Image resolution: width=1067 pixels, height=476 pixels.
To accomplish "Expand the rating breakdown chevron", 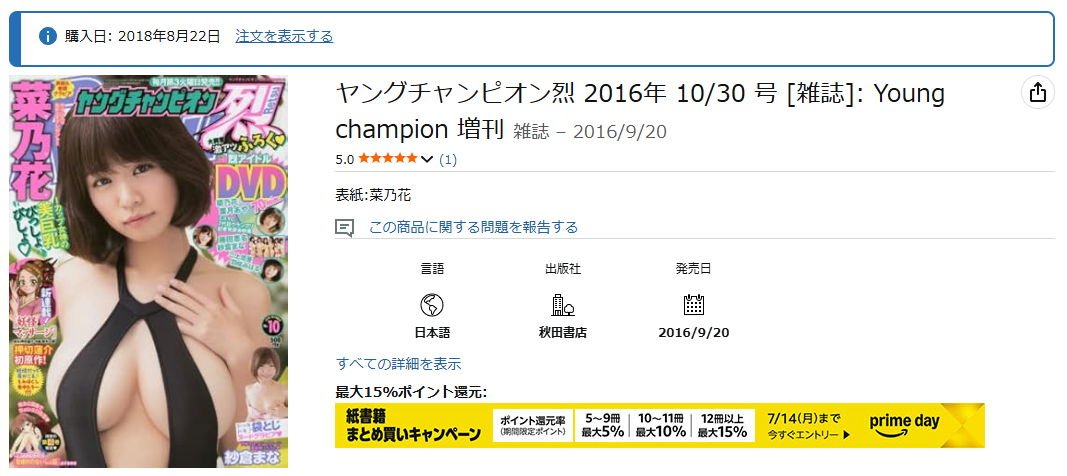I will pyautogui.click(x=427, y=160).
